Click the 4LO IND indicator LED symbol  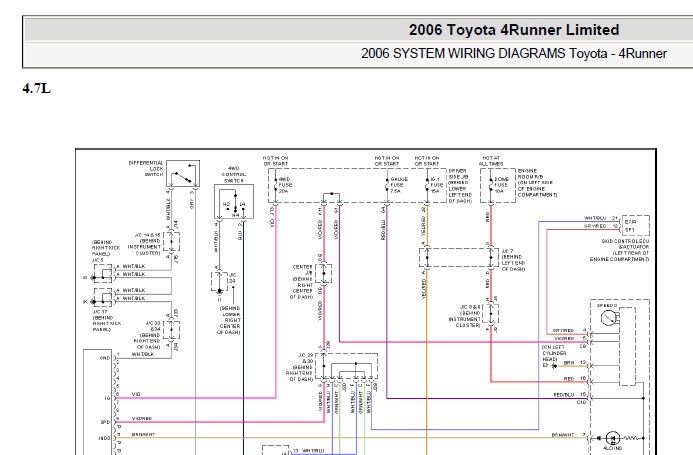(613, 438)
